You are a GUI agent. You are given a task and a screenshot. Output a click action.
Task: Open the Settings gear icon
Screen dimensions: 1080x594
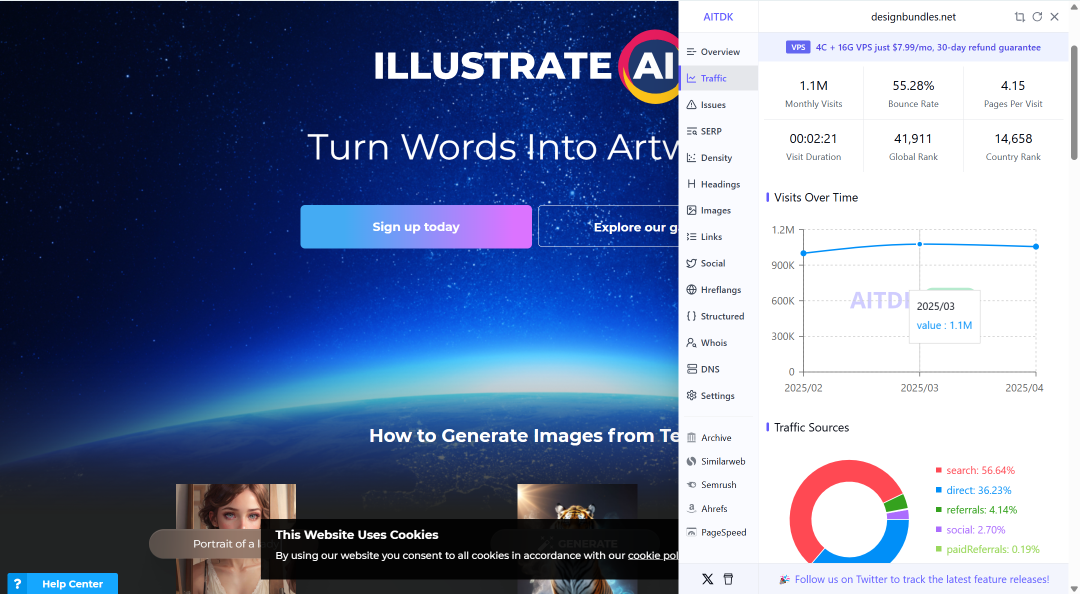point(691,396)
